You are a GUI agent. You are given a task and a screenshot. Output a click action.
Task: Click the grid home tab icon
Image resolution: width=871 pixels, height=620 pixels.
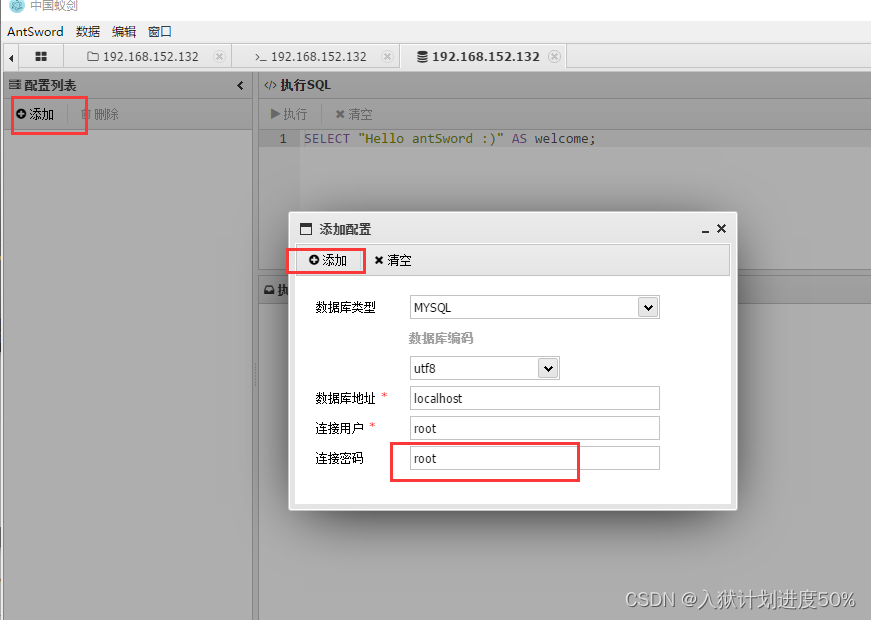(x=41, y=57)
